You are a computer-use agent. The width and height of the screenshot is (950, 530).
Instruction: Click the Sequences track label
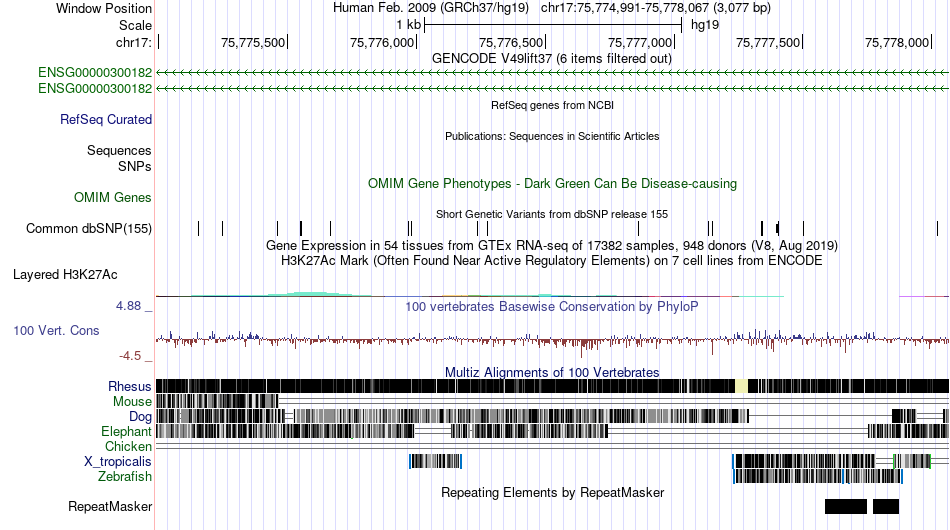[119, 150]
